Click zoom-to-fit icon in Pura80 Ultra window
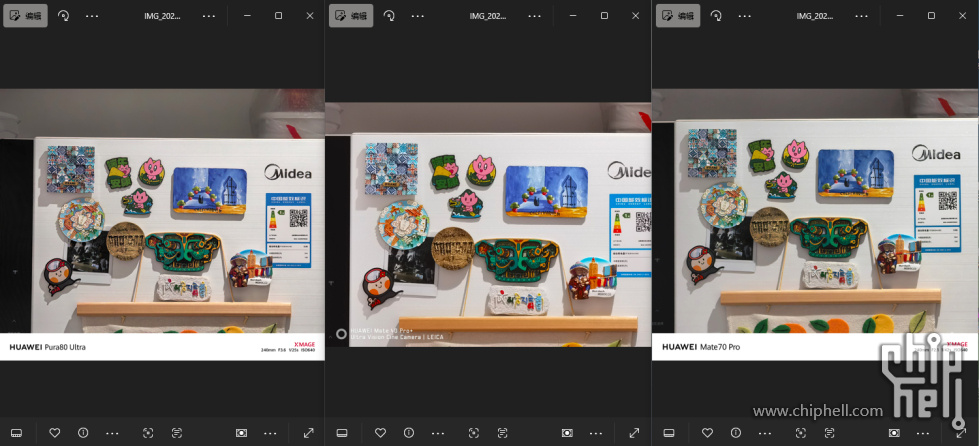Image resolution: width=979 pixels, height=446 pixels. (242, 433)
